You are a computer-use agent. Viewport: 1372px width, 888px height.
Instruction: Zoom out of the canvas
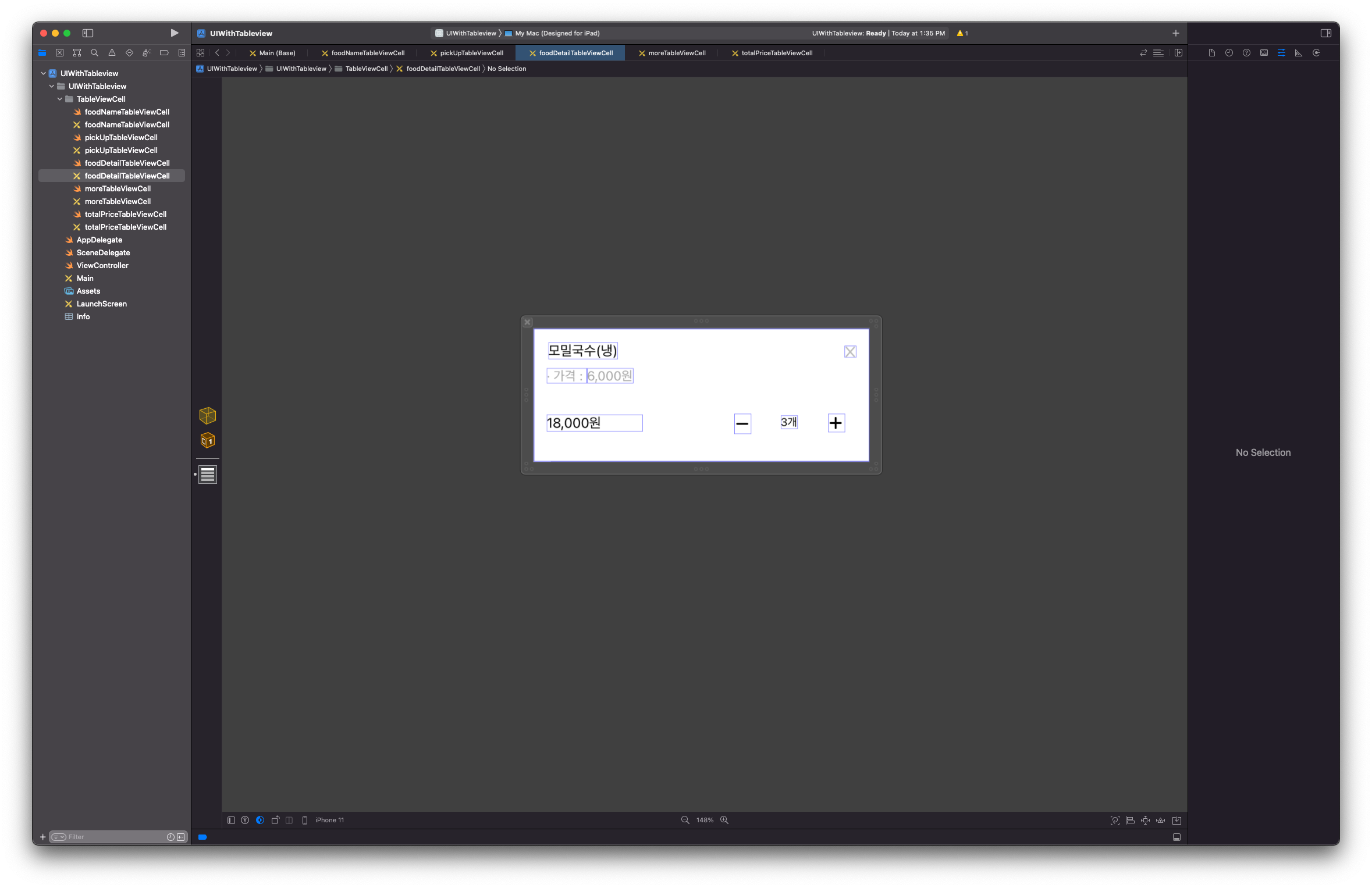pyautogui.click(x=685, y=820)
